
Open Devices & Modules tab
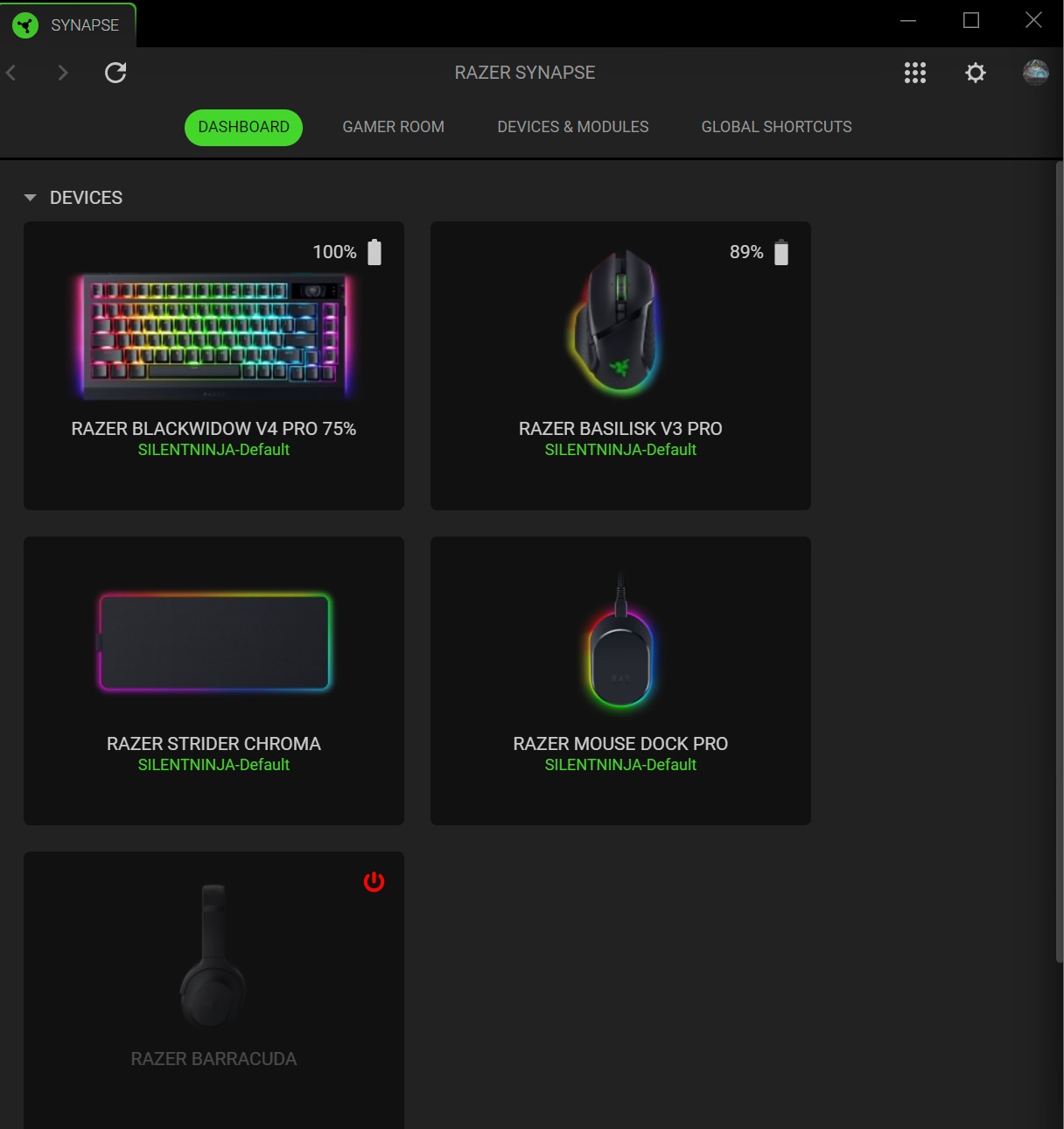573,127
